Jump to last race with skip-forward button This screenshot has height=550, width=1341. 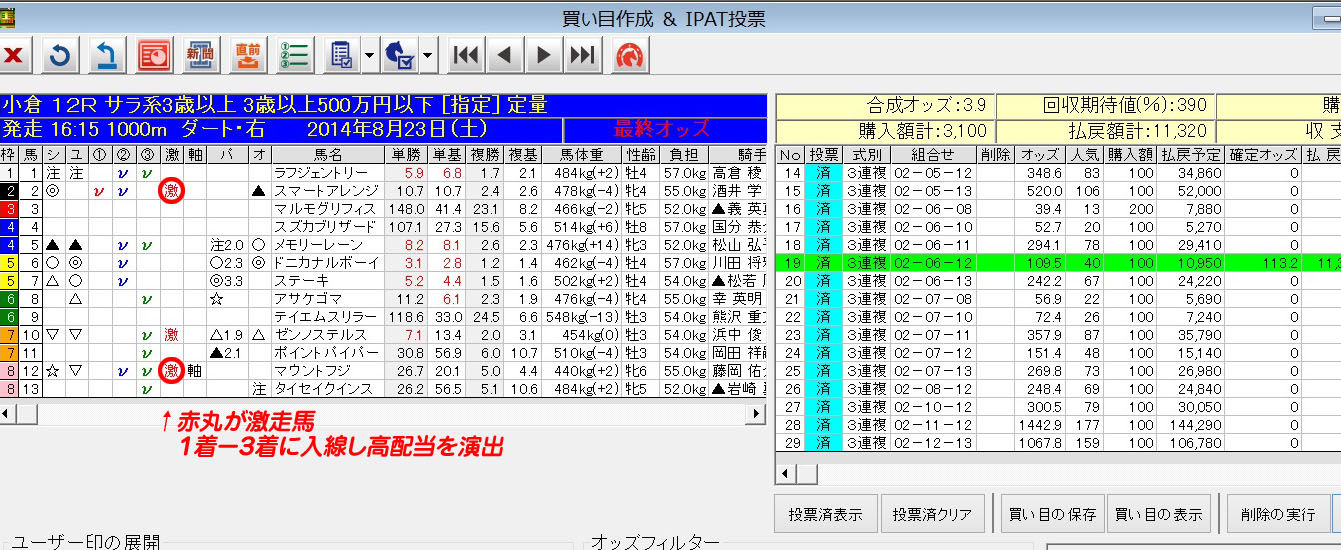582,55
